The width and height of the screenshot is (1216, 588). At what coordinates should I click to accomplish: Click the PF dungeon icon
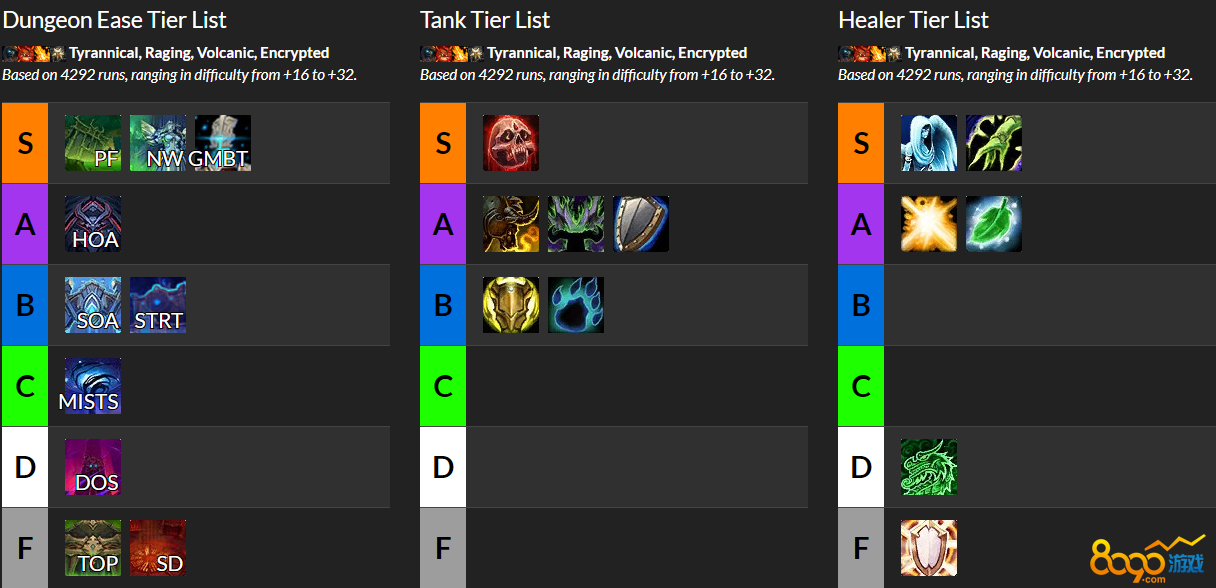click(x=93, y=143)
